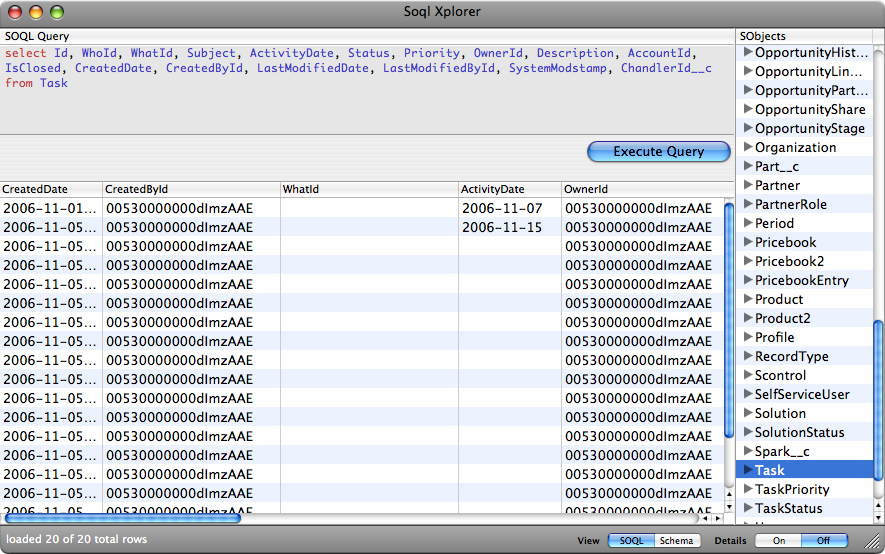Turn Details Off
The height and width of the screenshot is (554, 885).
[x=824, y=540]
